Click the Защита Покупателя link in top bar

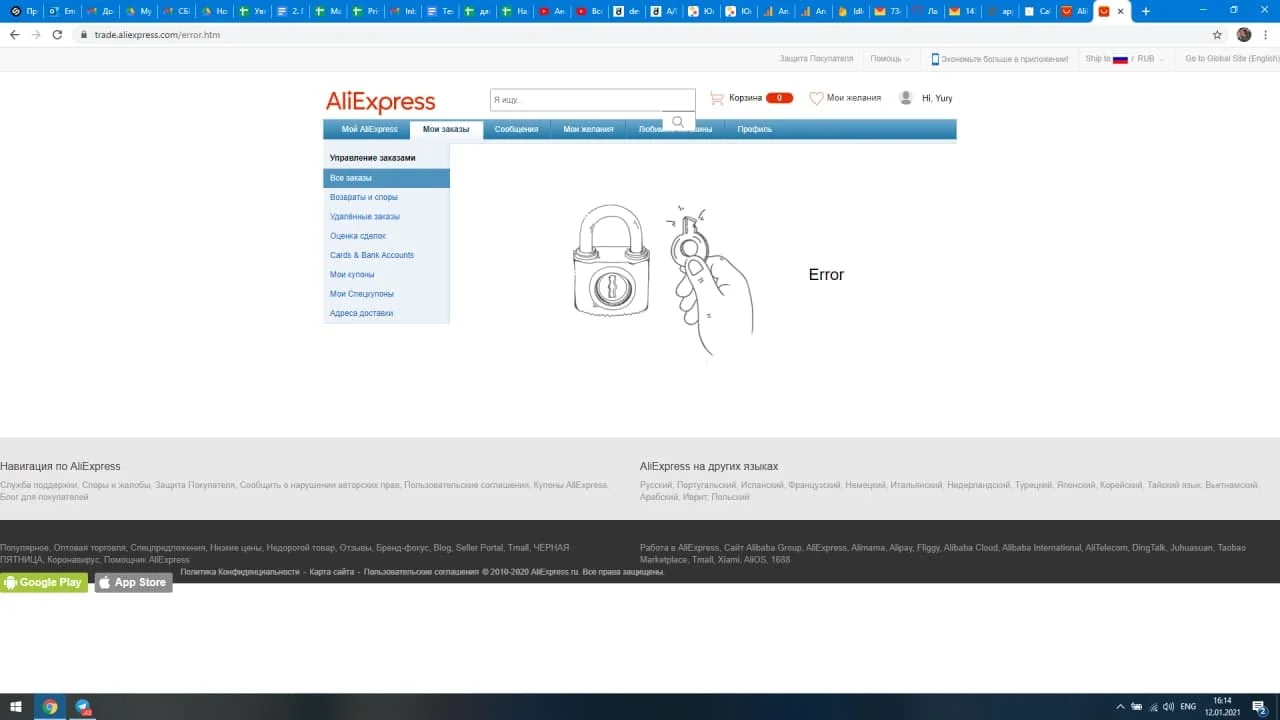[817, 59]
